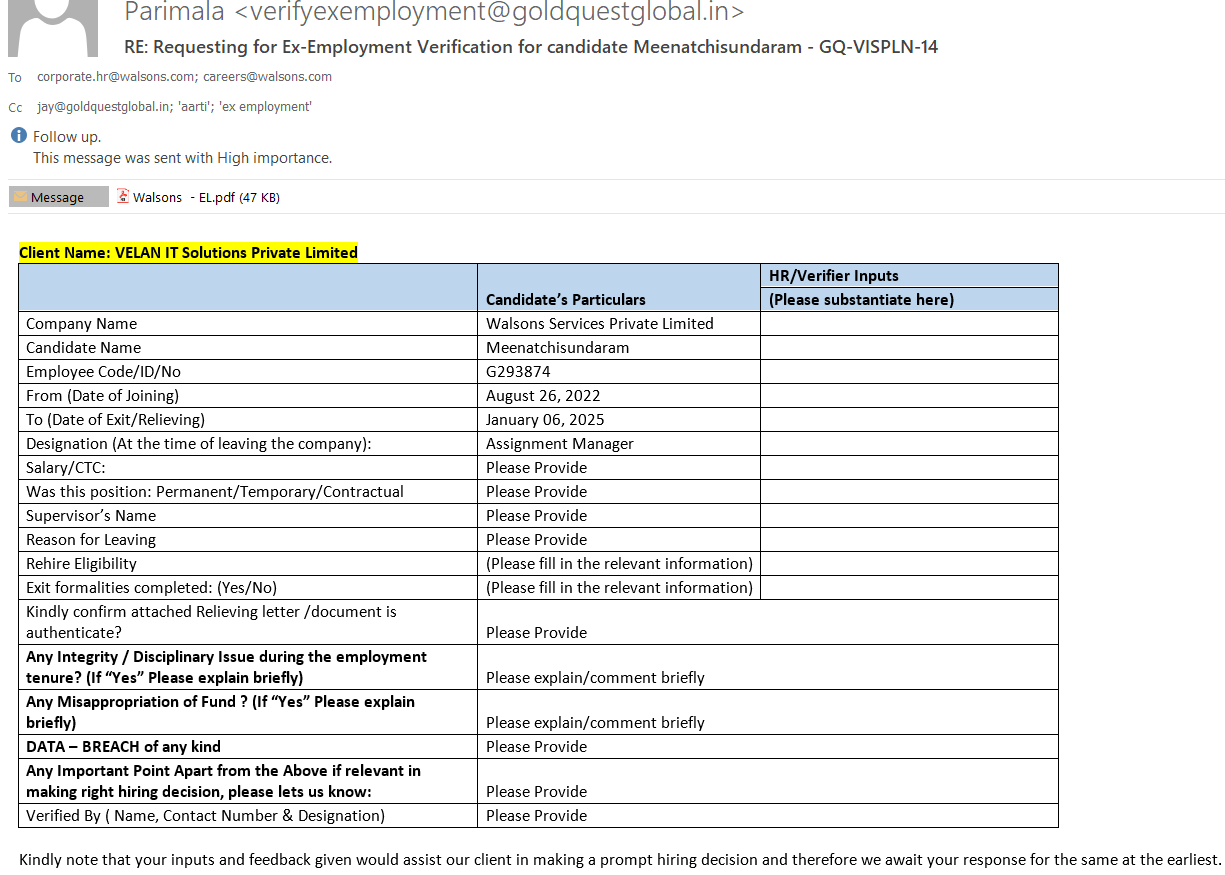Click 'DATA – BREACH of any kind' label
Image resolution: width=1225 pixels, height=875 pixels.
(x=124, y=746)
